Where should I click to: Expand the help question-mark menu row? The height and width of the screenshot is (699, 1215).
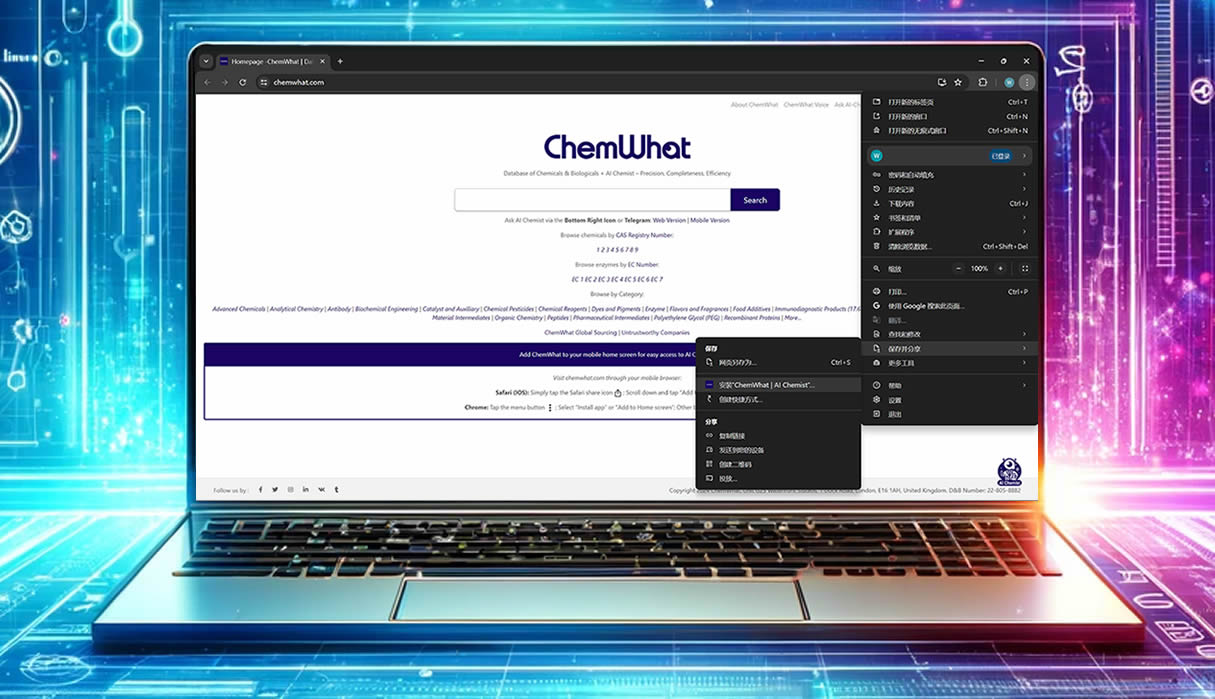coord(950,385)
